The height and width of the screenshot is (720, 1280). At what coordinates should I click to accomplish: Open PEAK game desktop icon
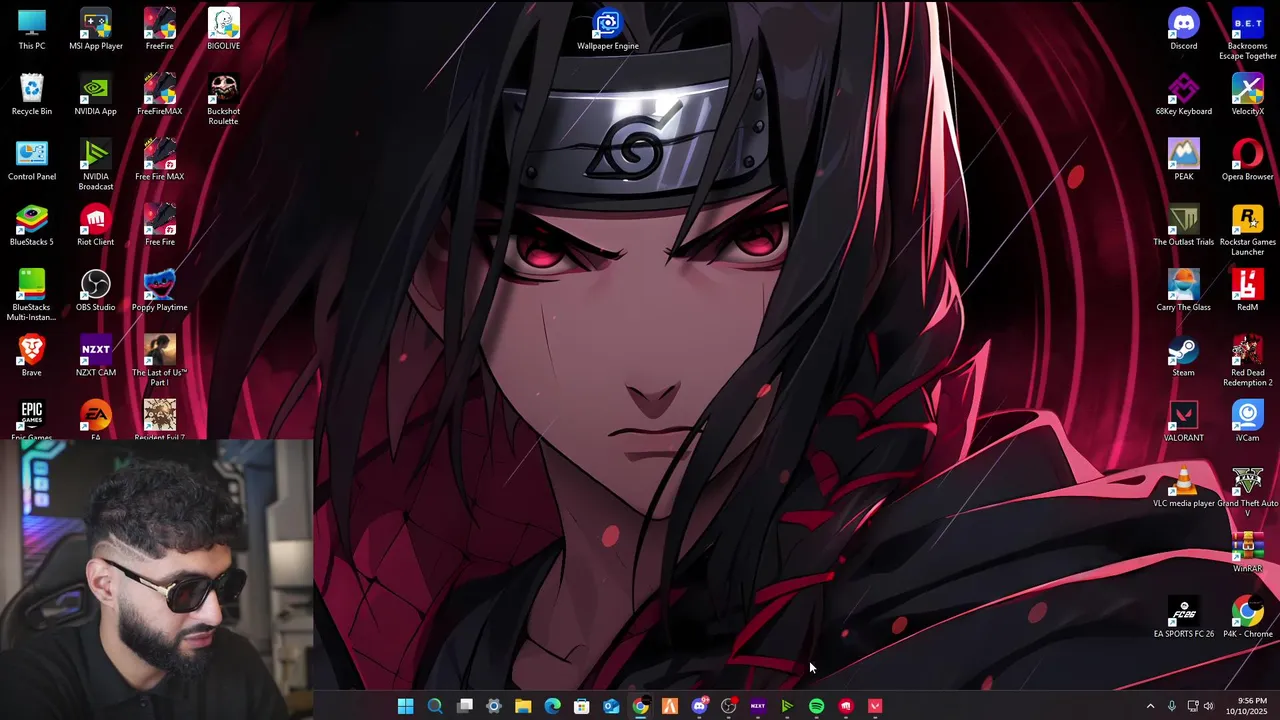(x=1184, y=160)
